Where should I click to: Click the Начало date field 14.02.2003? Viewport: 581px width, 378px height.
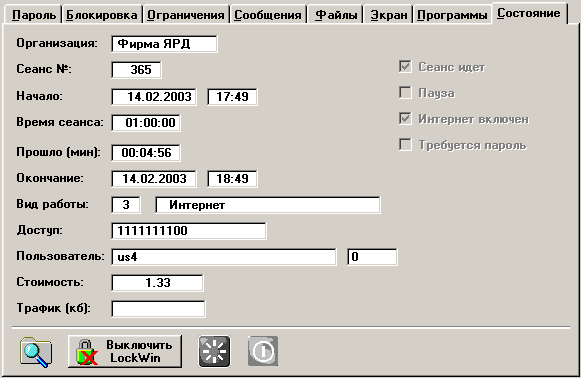point(154,97)
